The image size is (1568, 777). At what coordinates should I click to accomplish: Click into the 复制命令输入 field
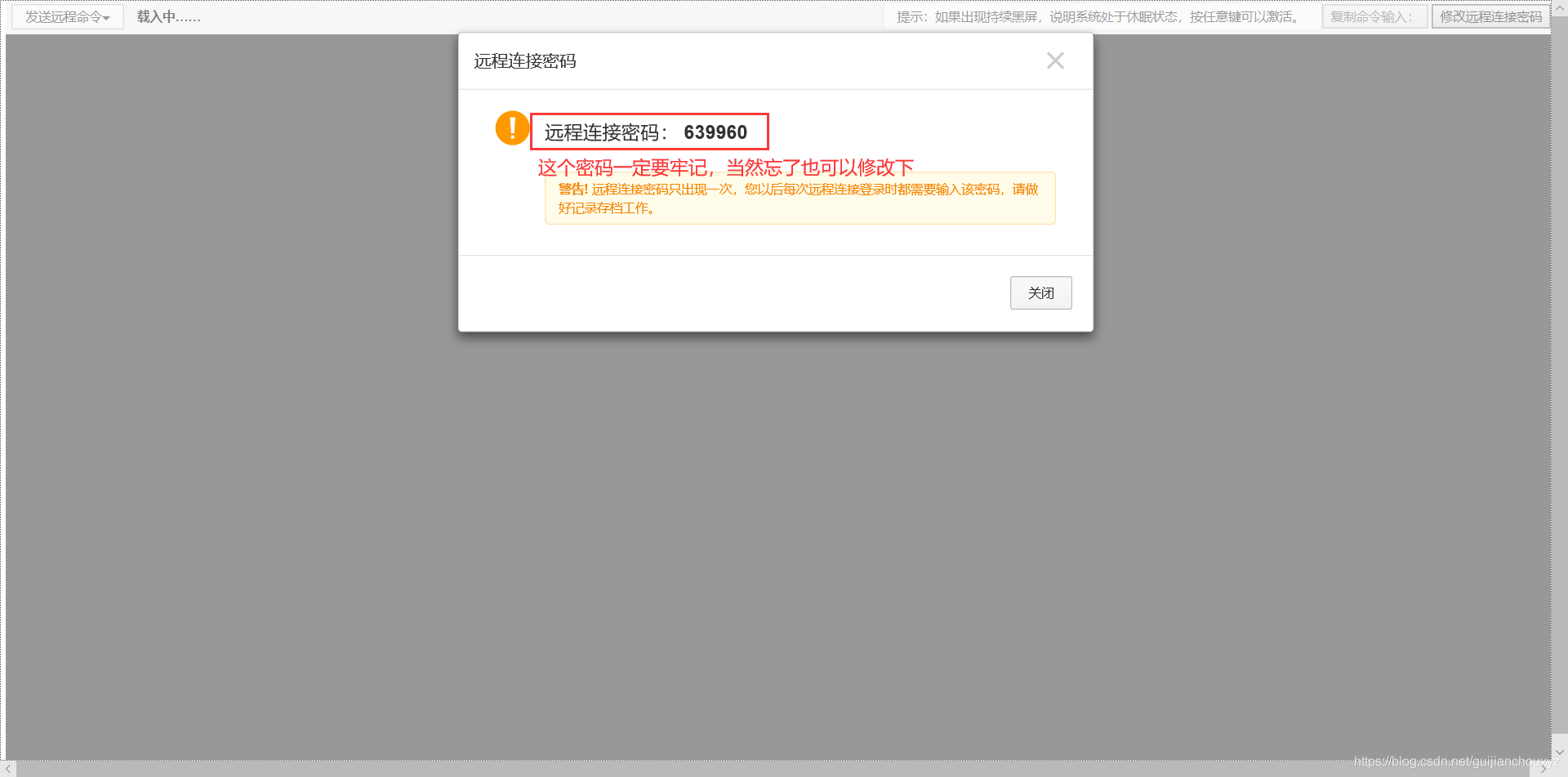(x=1374, y=17)
